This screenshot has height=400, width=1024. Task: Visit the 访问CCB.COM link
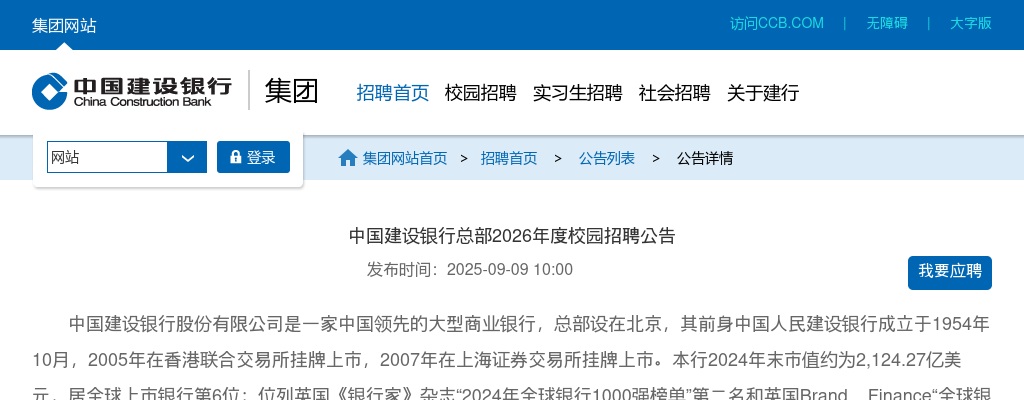pos(777,24)
